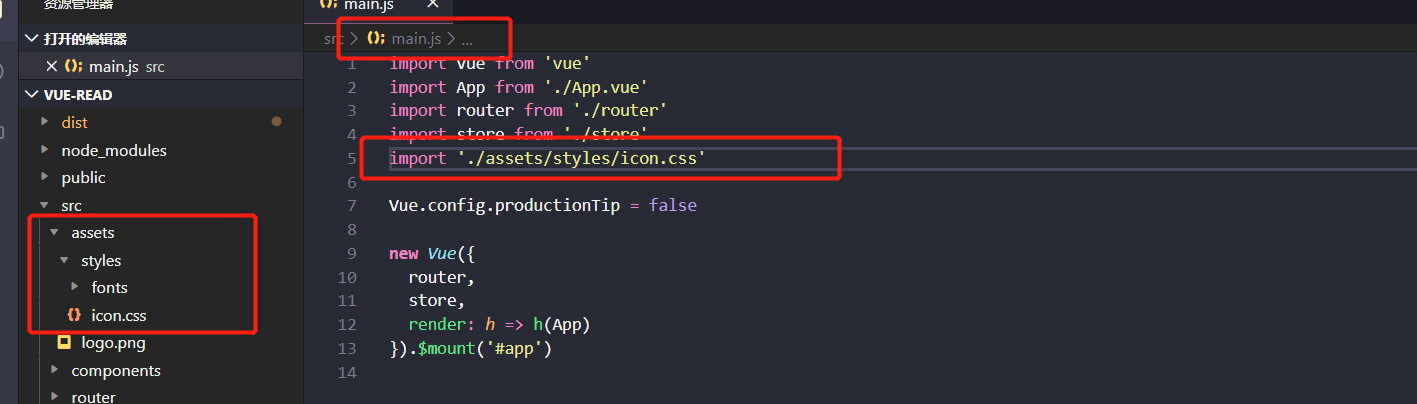Expand the fonts folder

pyautogui.click(x=74, y=287)
